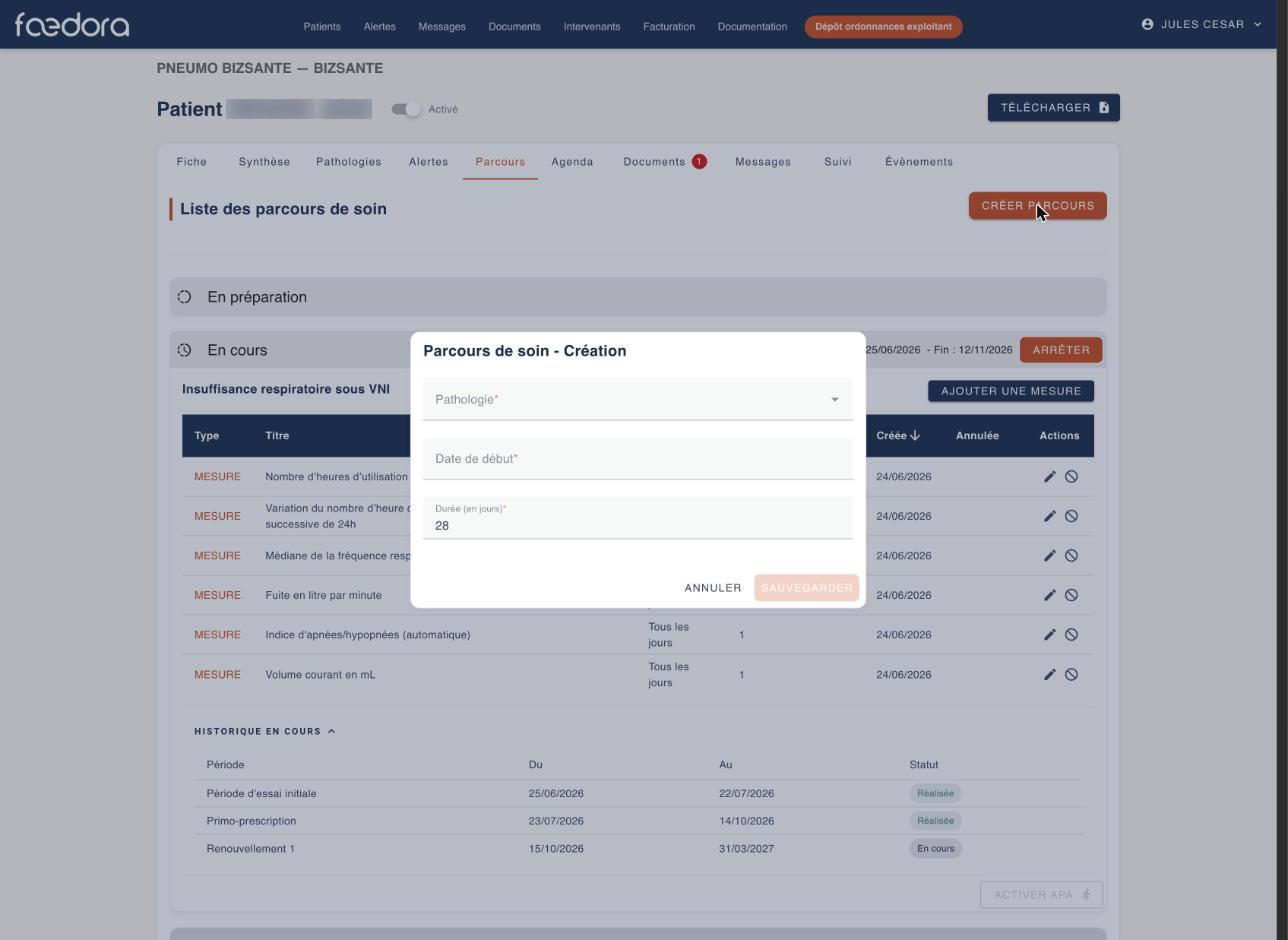Open the Alertes tab in patient tabs
This screenshot has width=1288, height=940.
pos(428,161)
